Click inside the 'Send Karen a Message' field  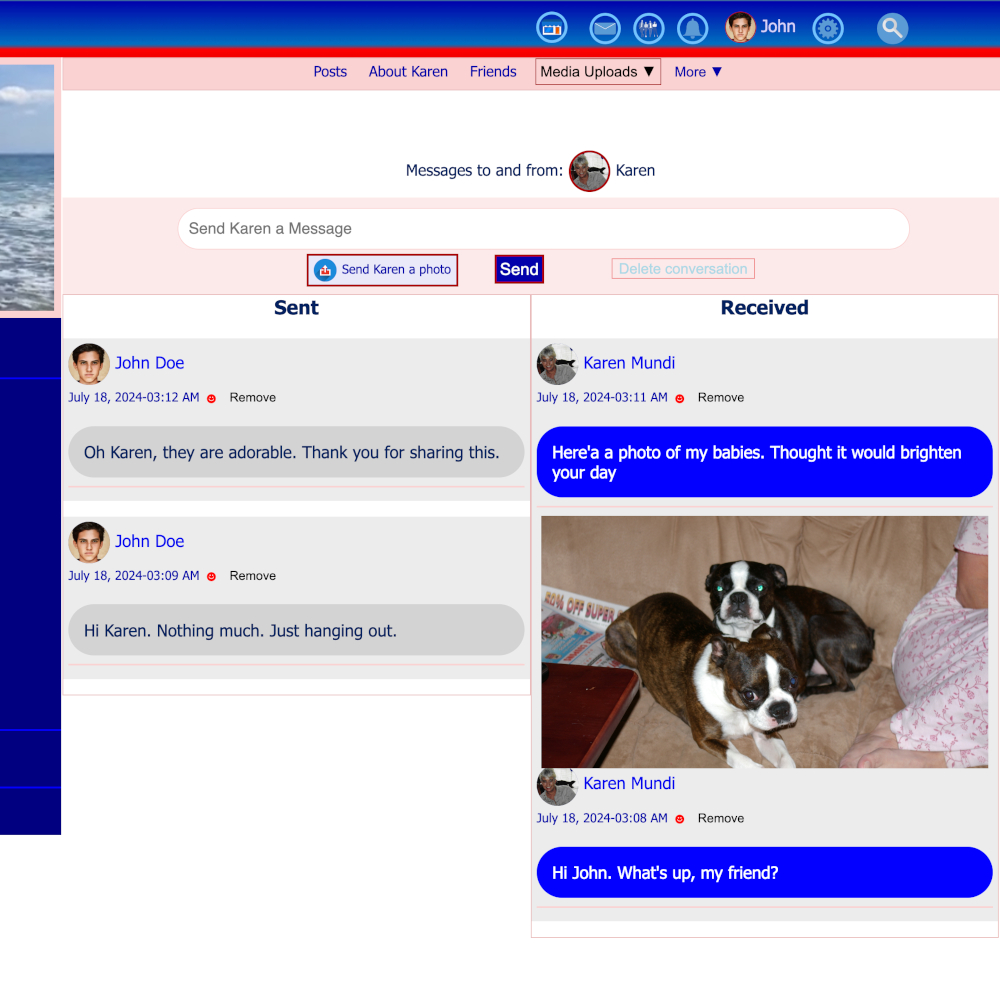pos(543,229)
